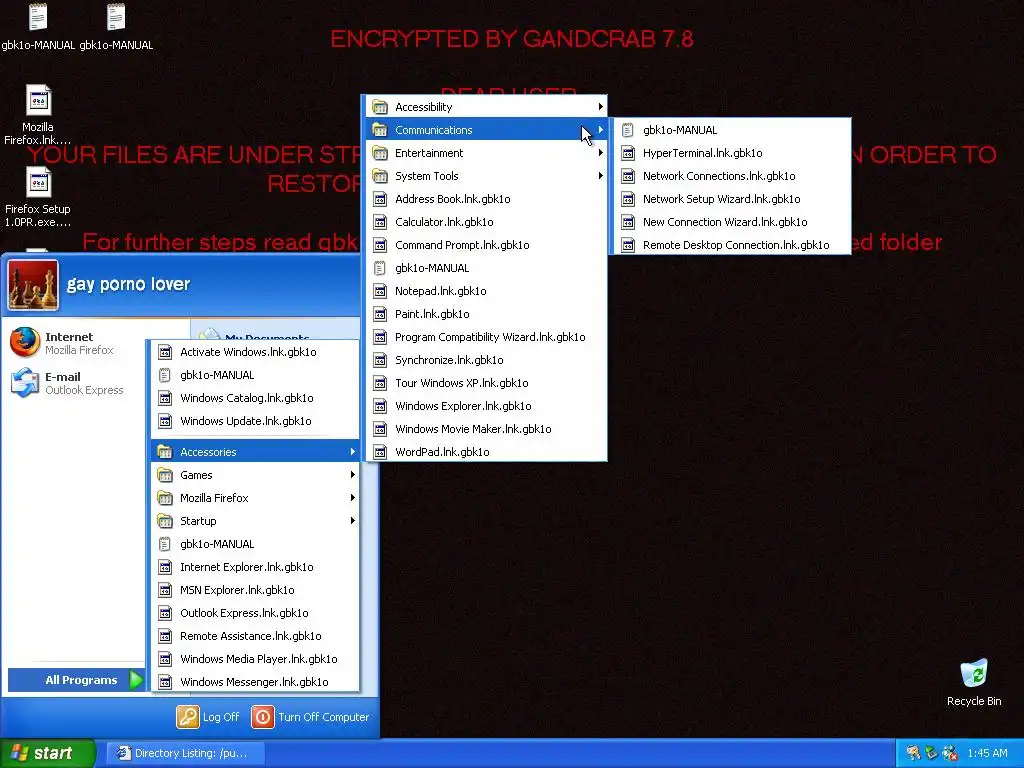Click Remote Assistance.lnk.gbk1o text
1024x768 pixels.
pyautogui.click(x=251, y=636)
